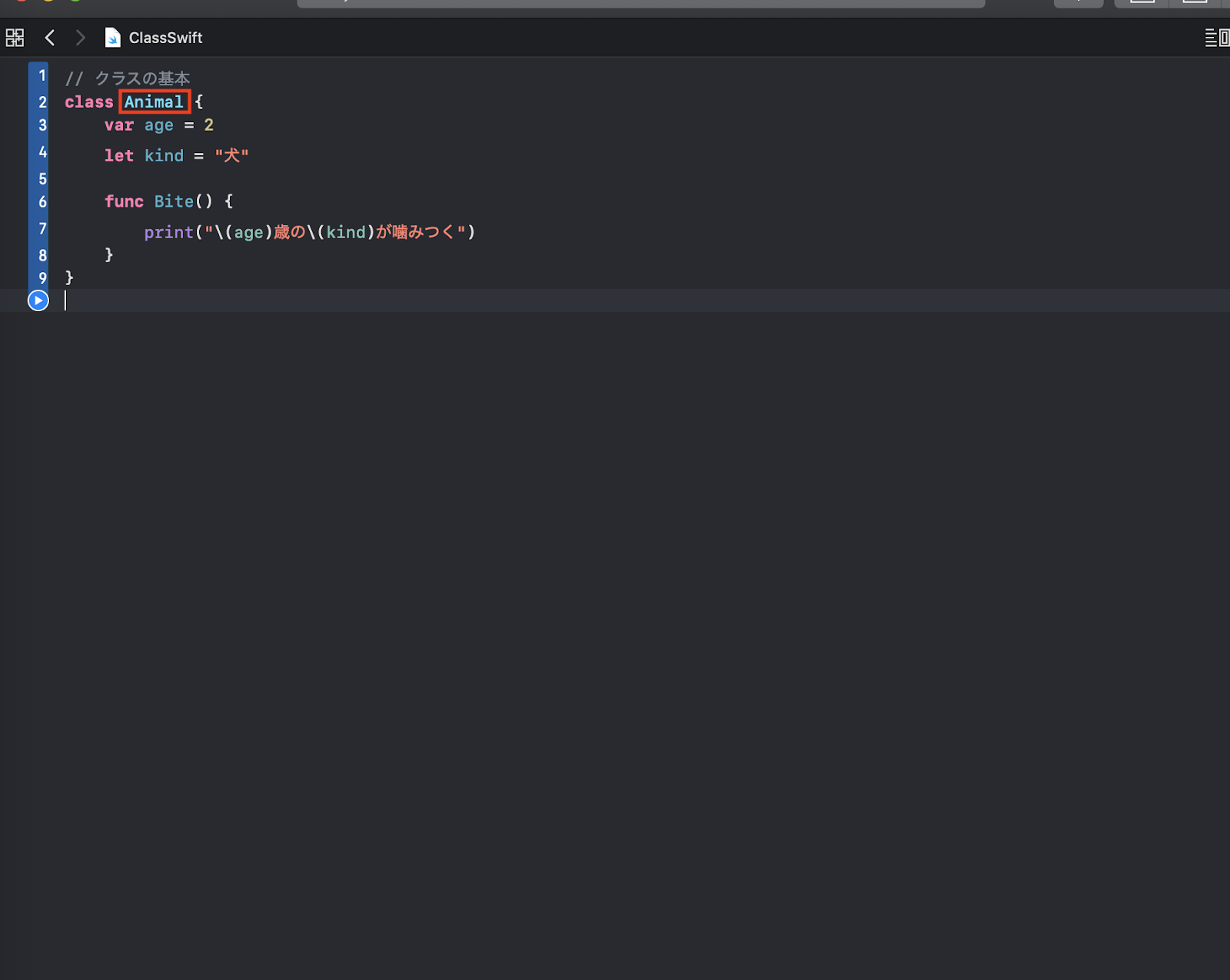Click the "class" keyword
Screen dimensions: 1230x980
[89, 101]
